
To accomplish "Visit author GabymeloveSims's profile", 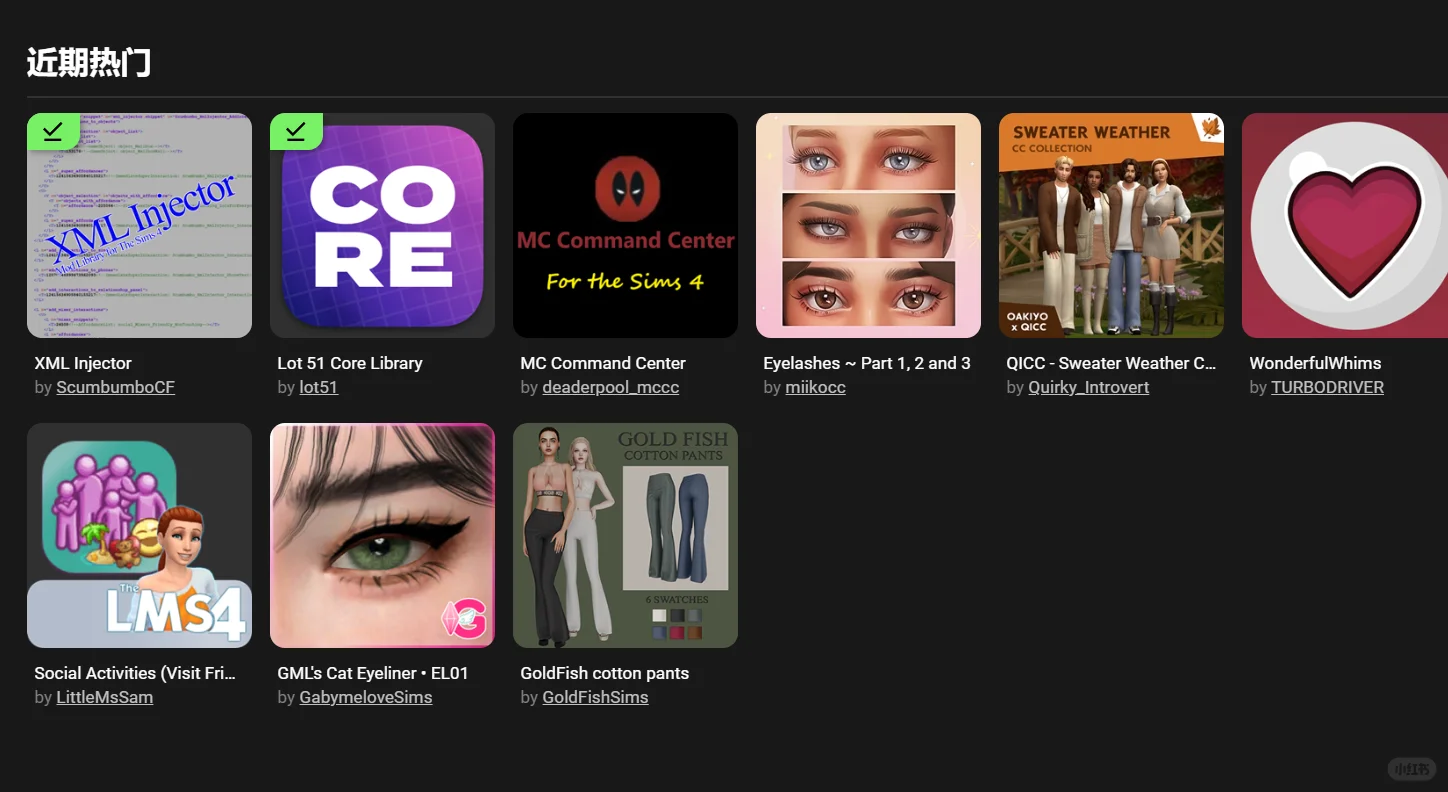I will coord(365,697).
